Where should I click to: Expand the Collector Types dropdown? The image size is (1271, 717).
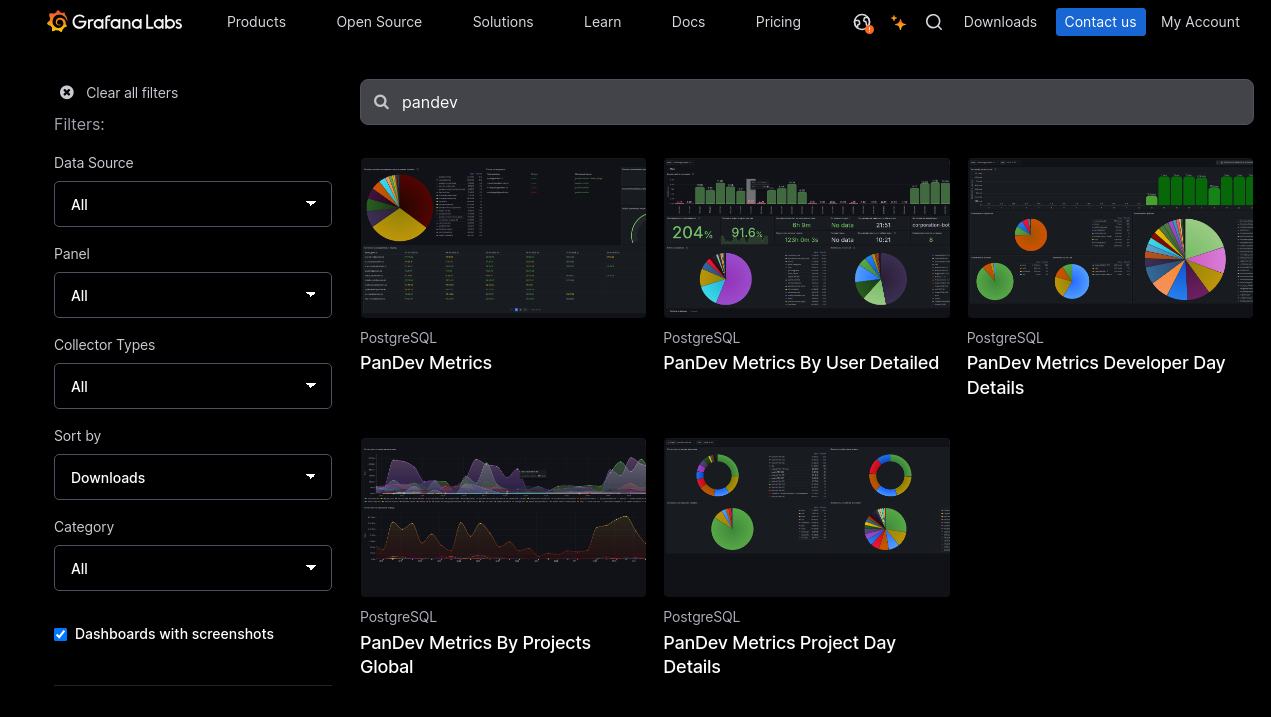193,386
